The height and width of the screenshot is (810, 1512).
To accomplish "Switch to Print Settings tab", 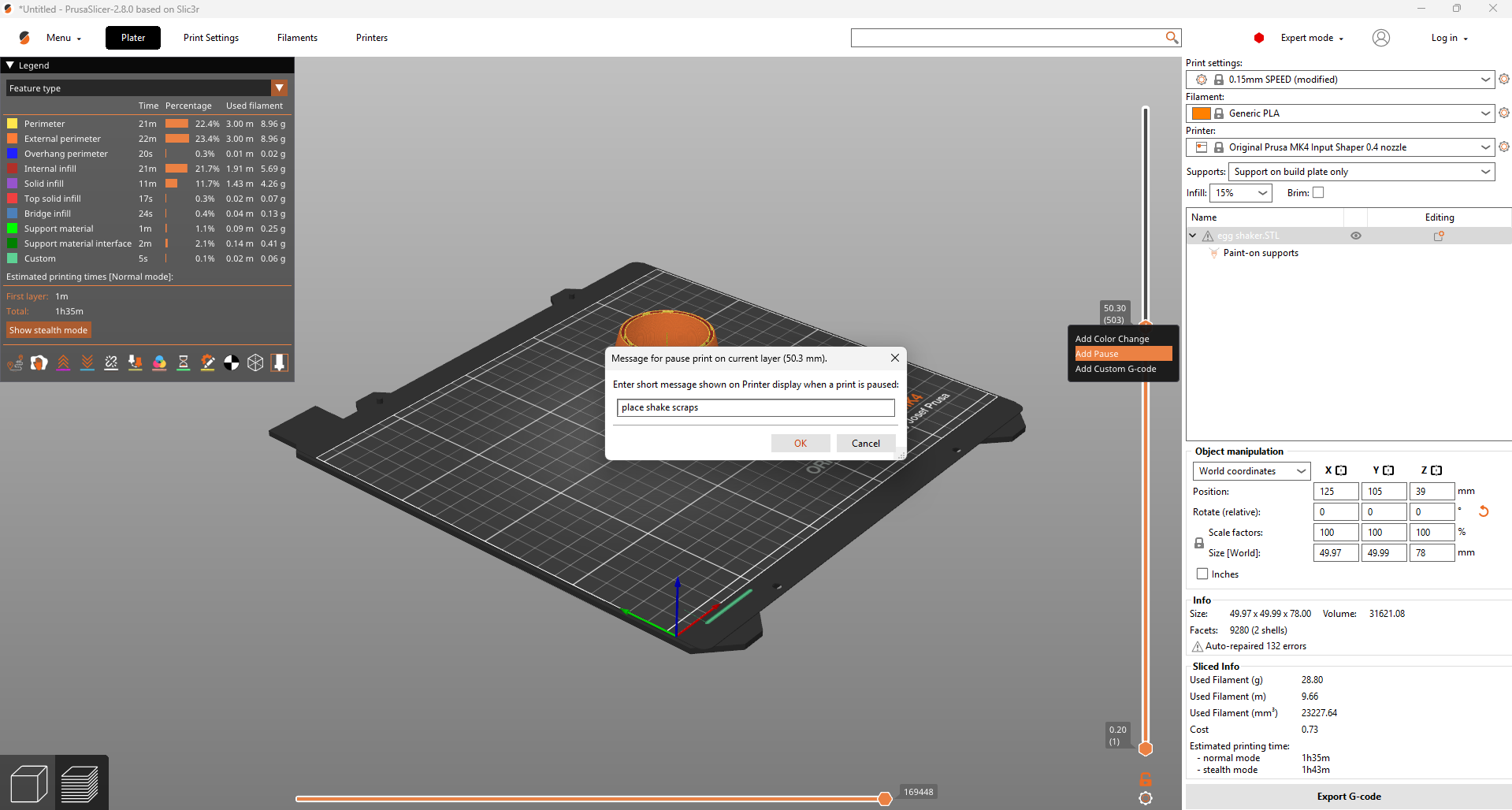I will click(211, 38).
